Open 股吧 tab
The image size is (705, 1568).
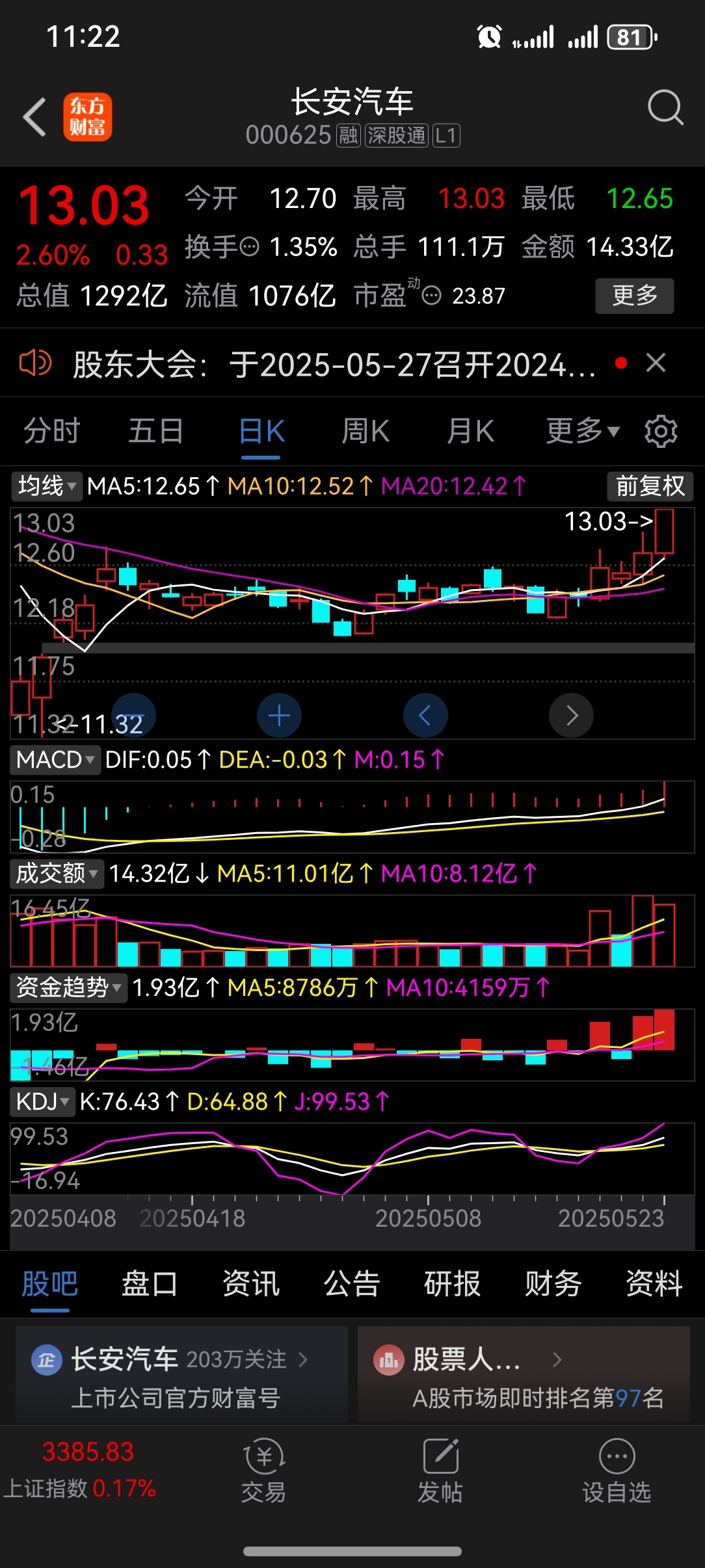click(50, 1284)
